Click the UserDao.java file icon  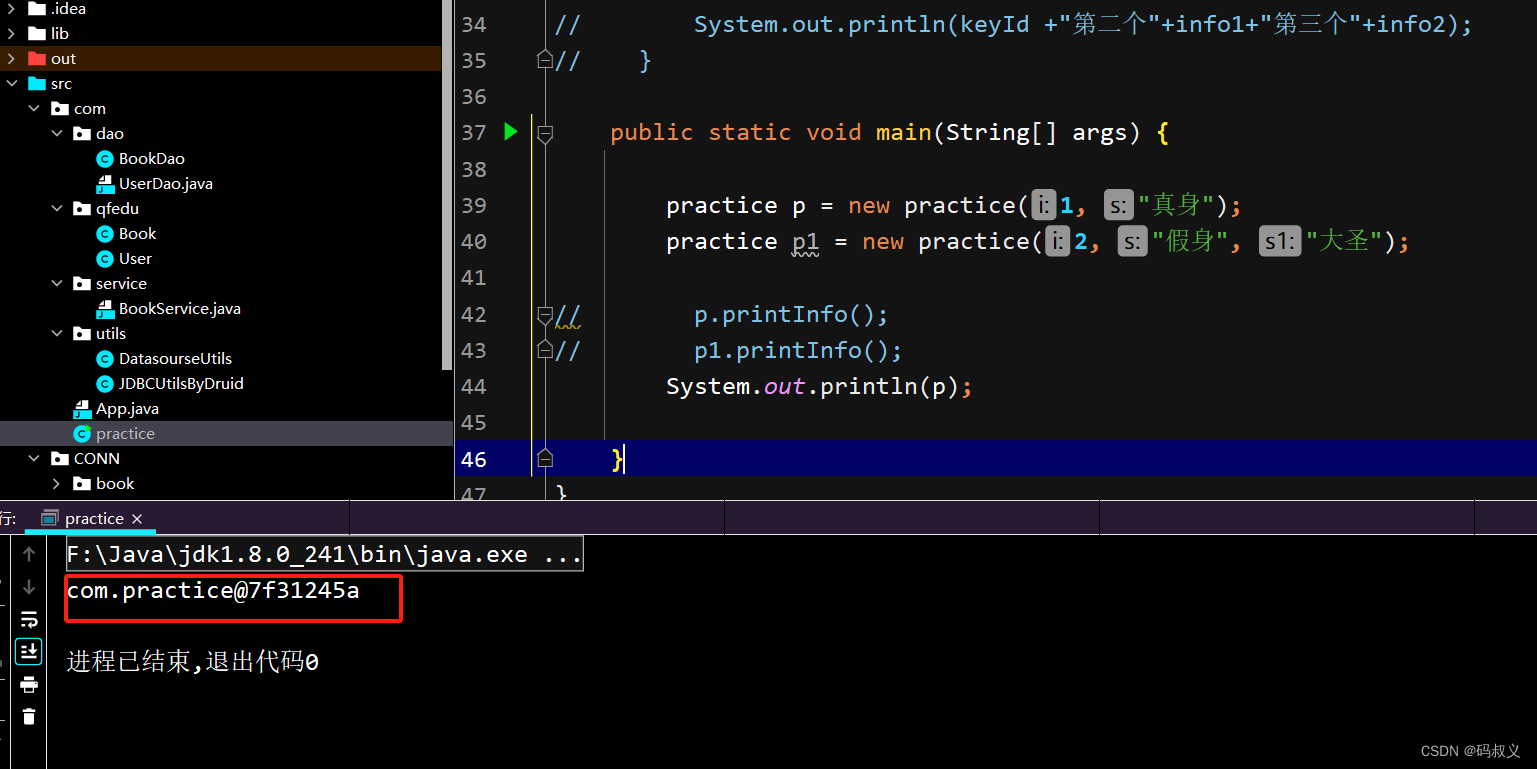[x=105, y=184]
